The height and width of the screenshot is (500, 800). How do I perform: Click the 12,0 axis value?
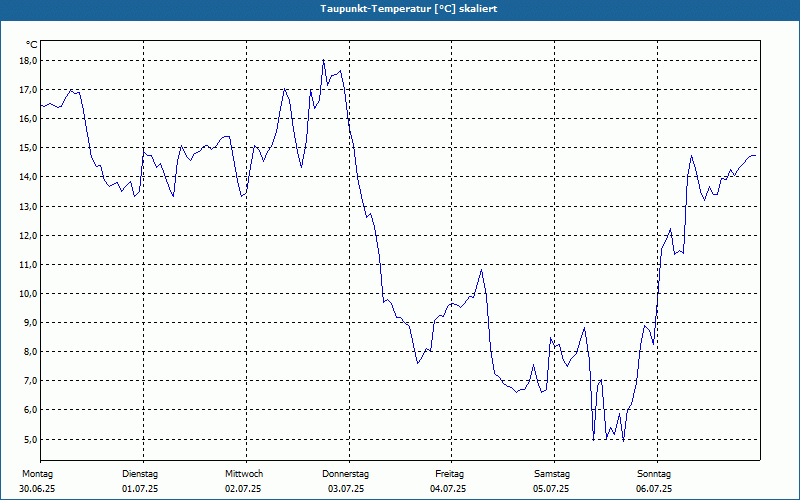point(28,236)
